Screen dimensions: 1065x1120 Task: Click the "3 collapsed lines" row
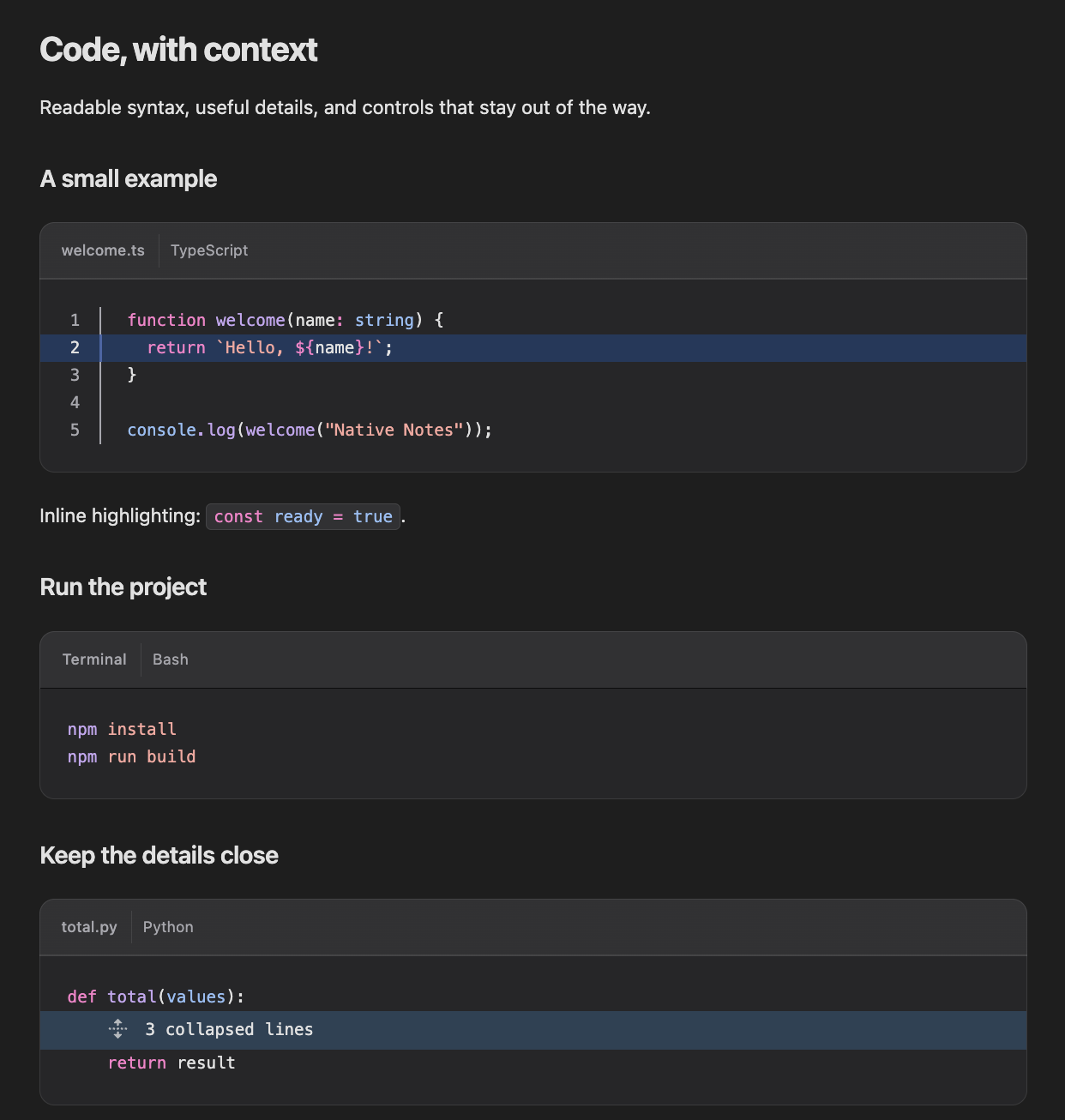[533, 1030]
